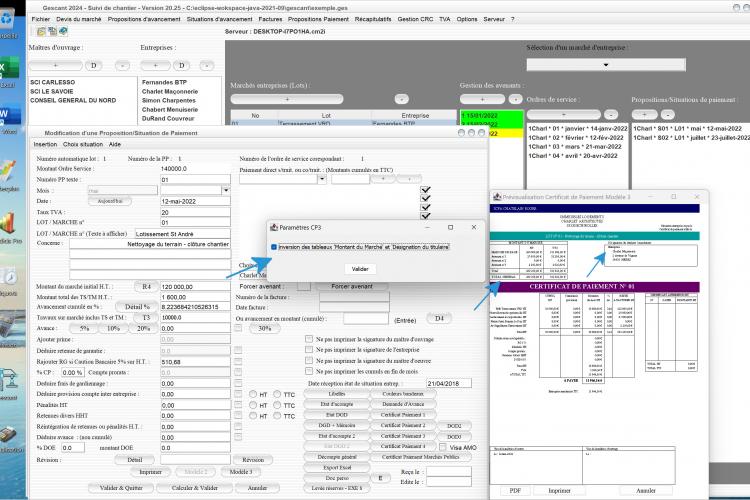
Task: Click the Taux TVA input field
Action: (195, 212)
